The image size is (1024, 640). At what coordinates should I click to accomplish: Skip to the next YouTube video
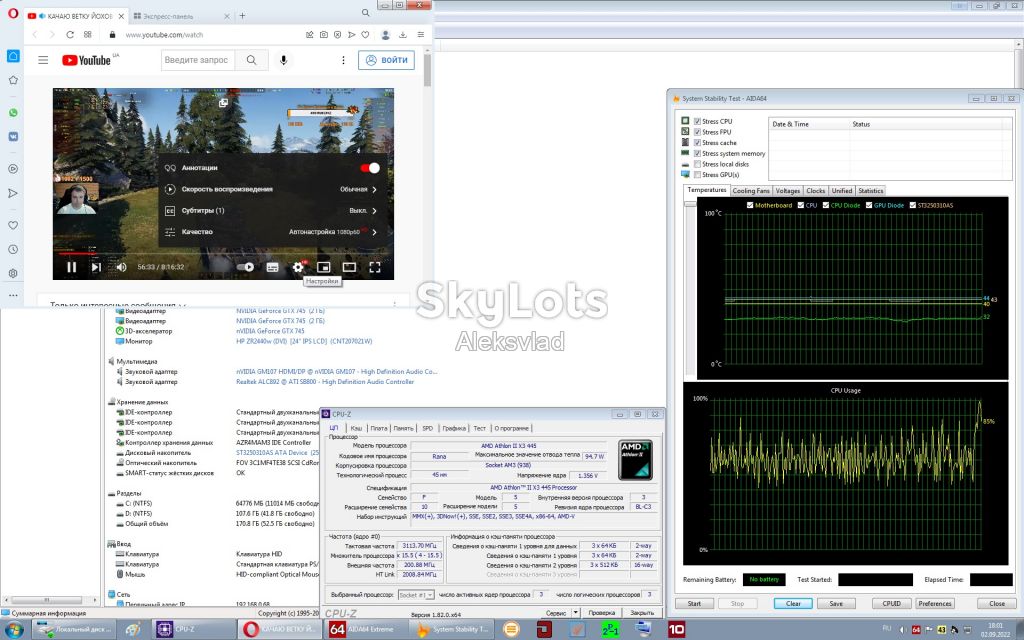[x=96, y=267]
